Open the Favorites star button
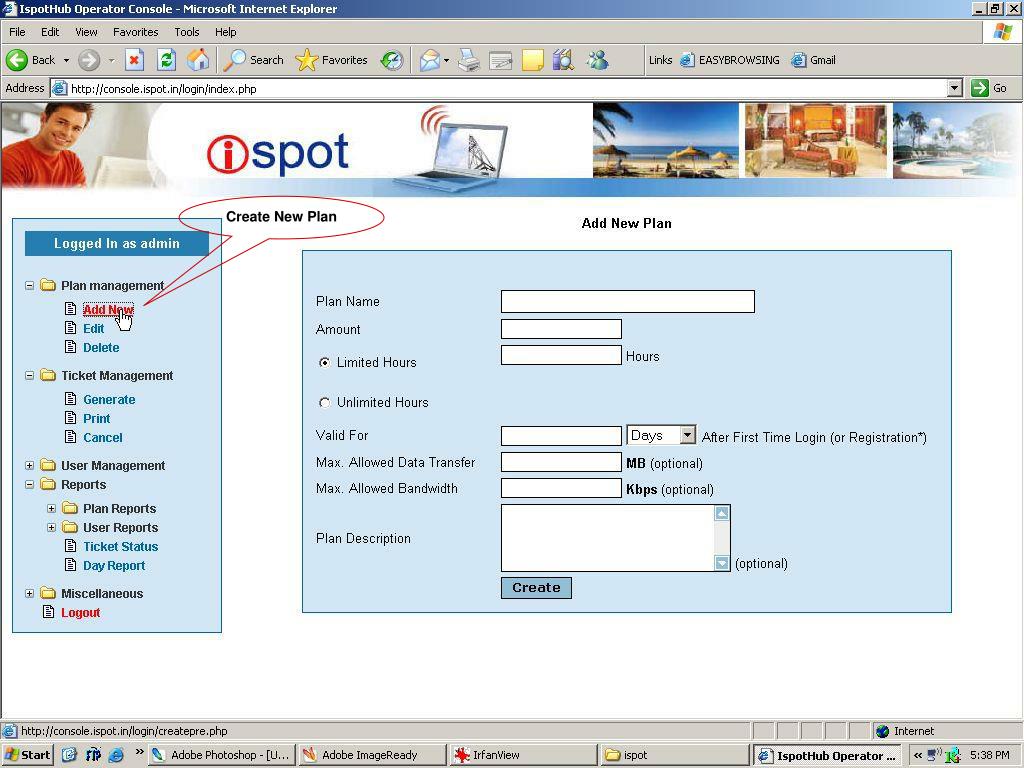Screen dimensions: 1024x768 click(333, 60)
